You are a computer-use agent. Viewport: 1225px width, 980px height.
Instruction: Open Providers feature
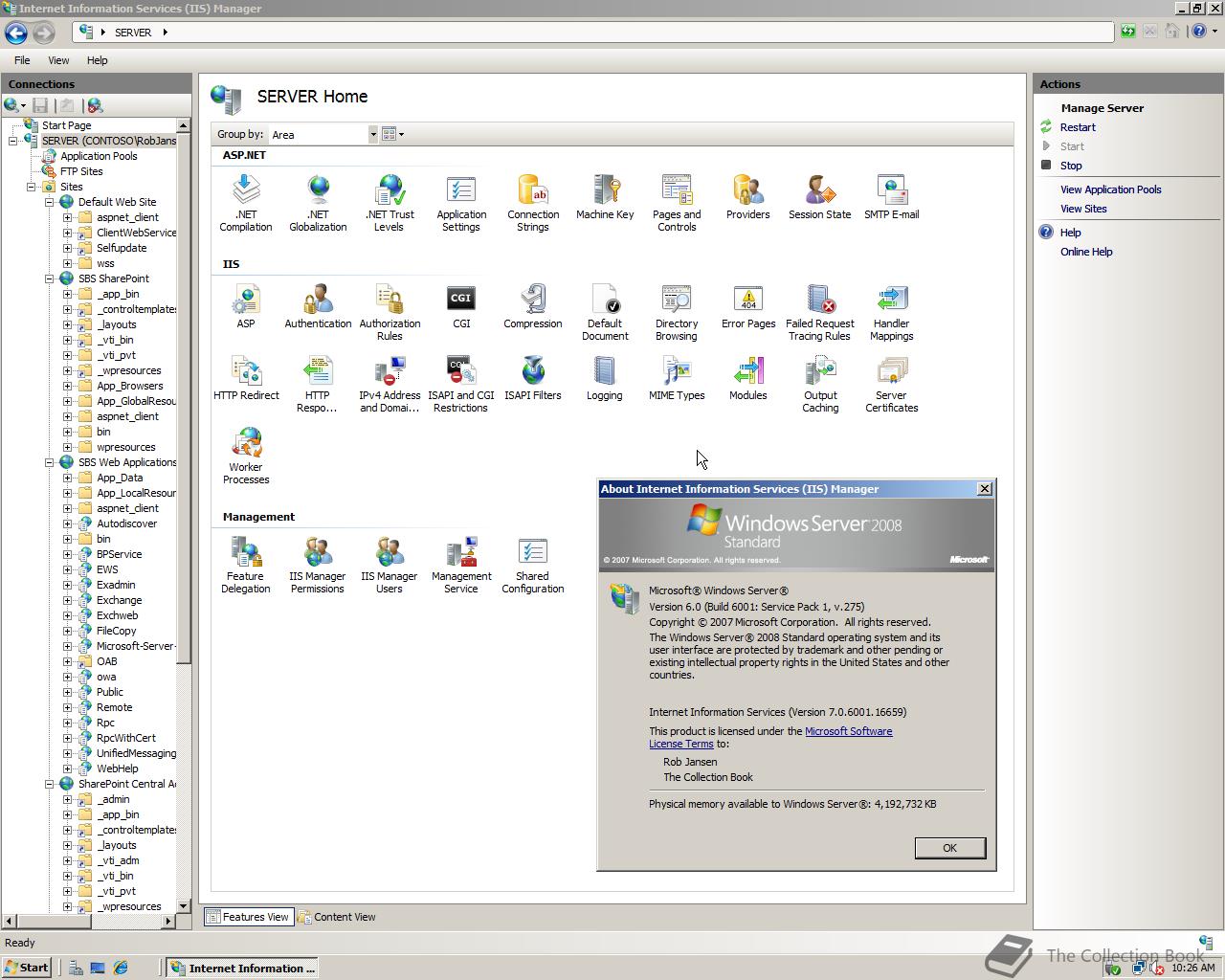click(x=748, y=197)
